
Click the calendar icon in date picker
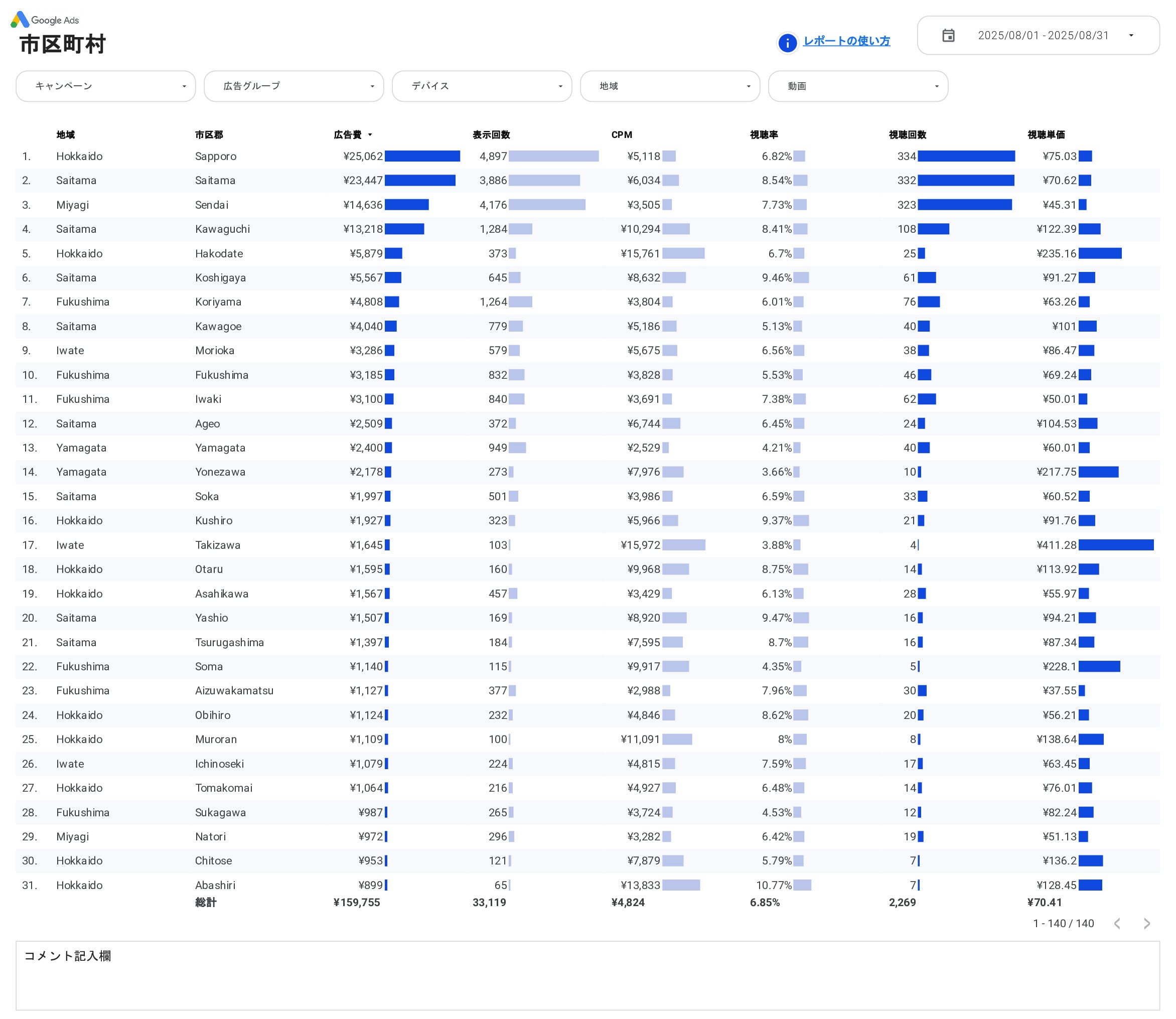point(948,36)
